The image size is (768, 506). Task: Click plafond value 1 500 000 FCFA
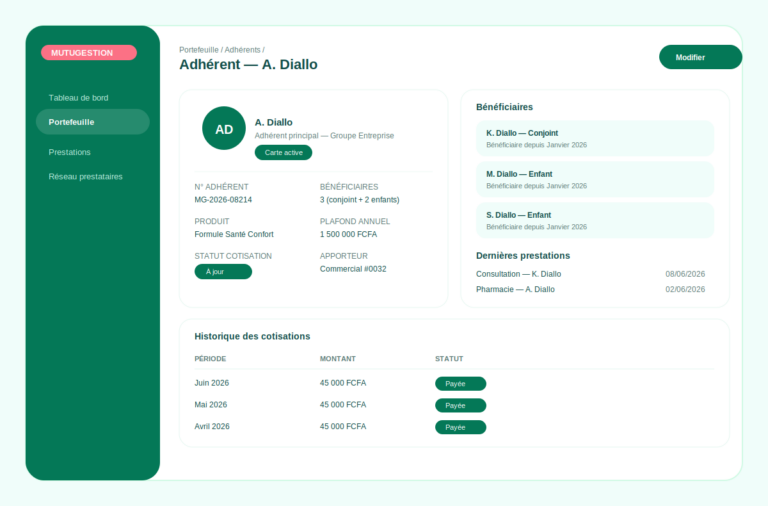tap(348, 234)
